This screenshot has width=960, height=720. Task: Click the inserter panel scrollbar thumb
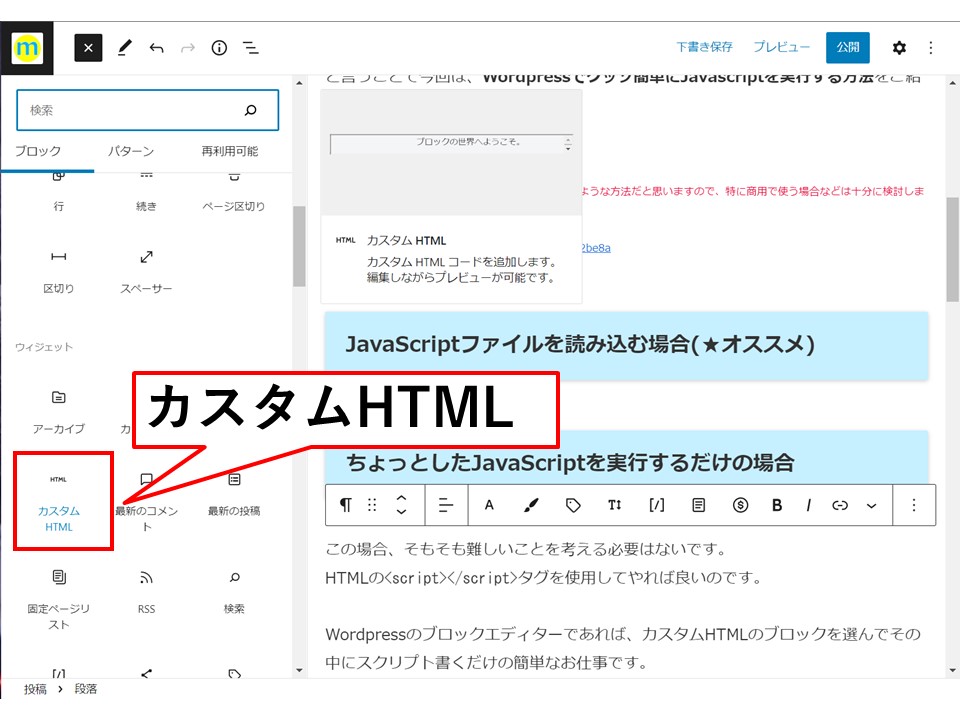click(x=299, y=246)
